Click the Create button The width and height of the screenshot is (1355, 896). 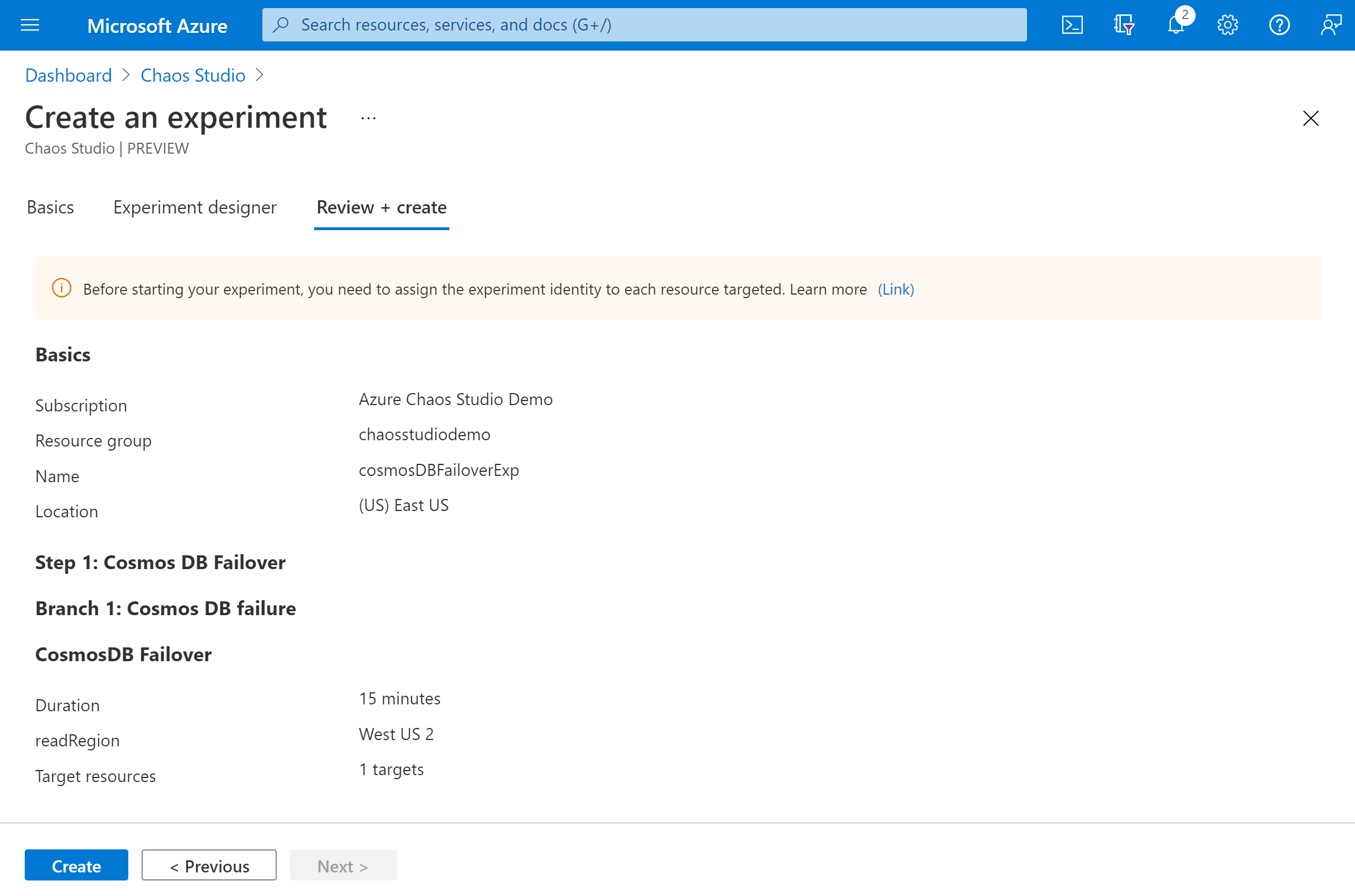click(76, 866)
